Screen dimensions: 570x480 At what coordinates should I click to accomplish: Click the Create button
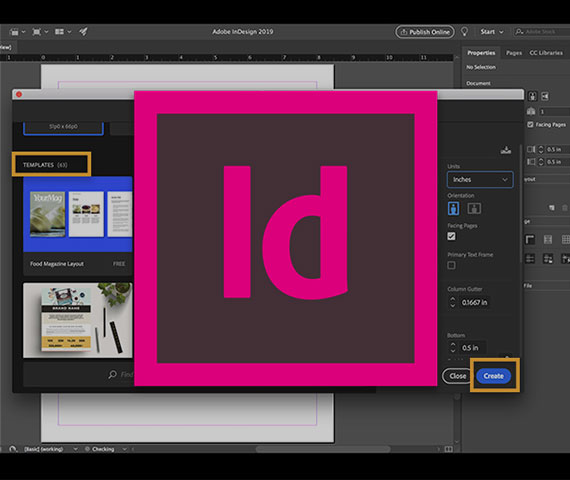(493, 376)
